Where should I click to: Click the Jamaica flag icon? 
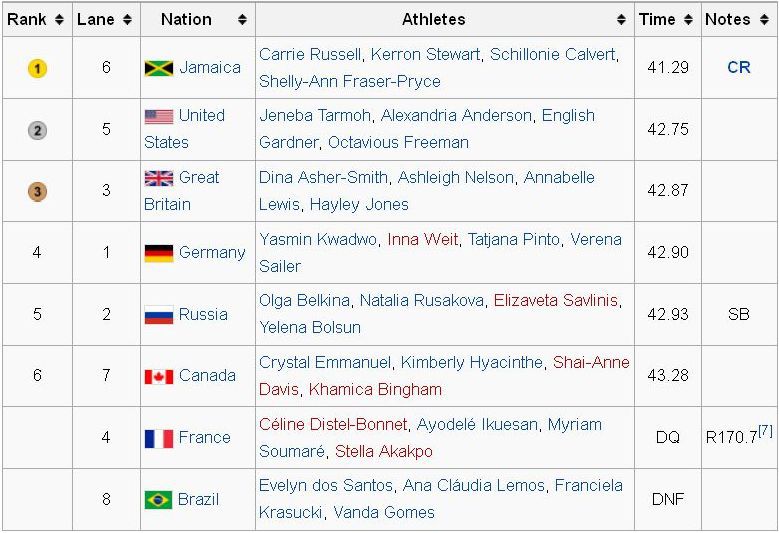(x=159, y=68)
